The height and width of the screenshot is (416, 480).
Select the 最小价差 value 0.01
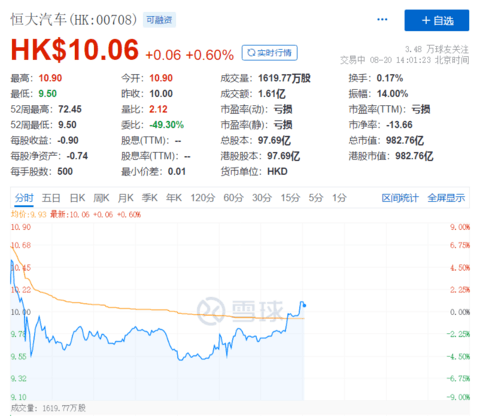[x=177, y=172]
